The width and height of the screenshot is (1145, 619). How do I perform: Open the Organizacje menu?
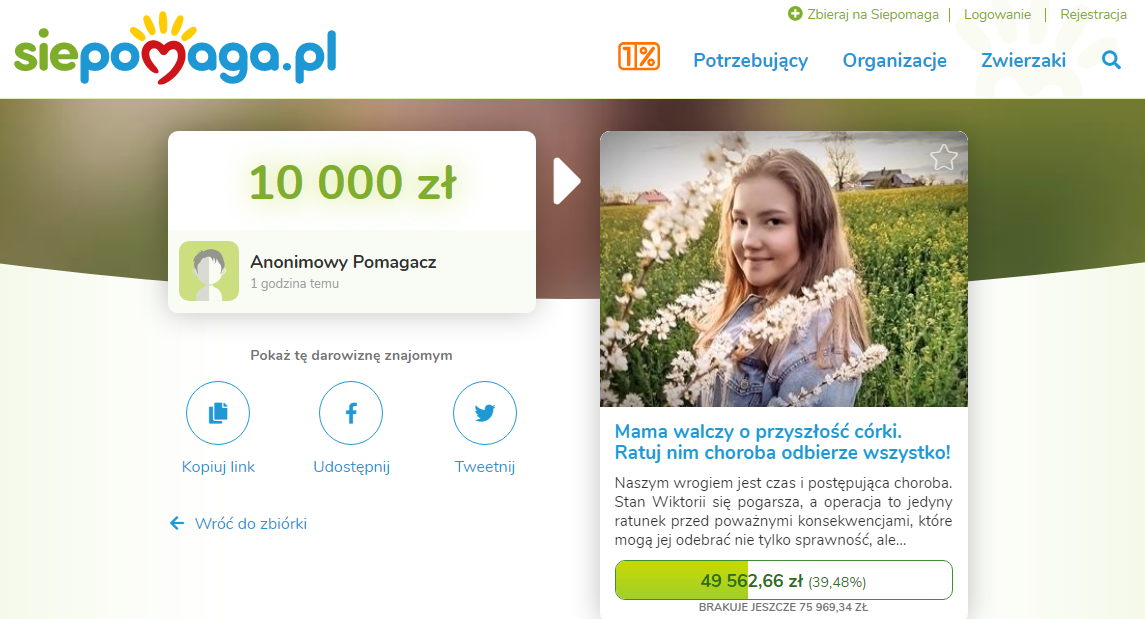click(895, 61)
